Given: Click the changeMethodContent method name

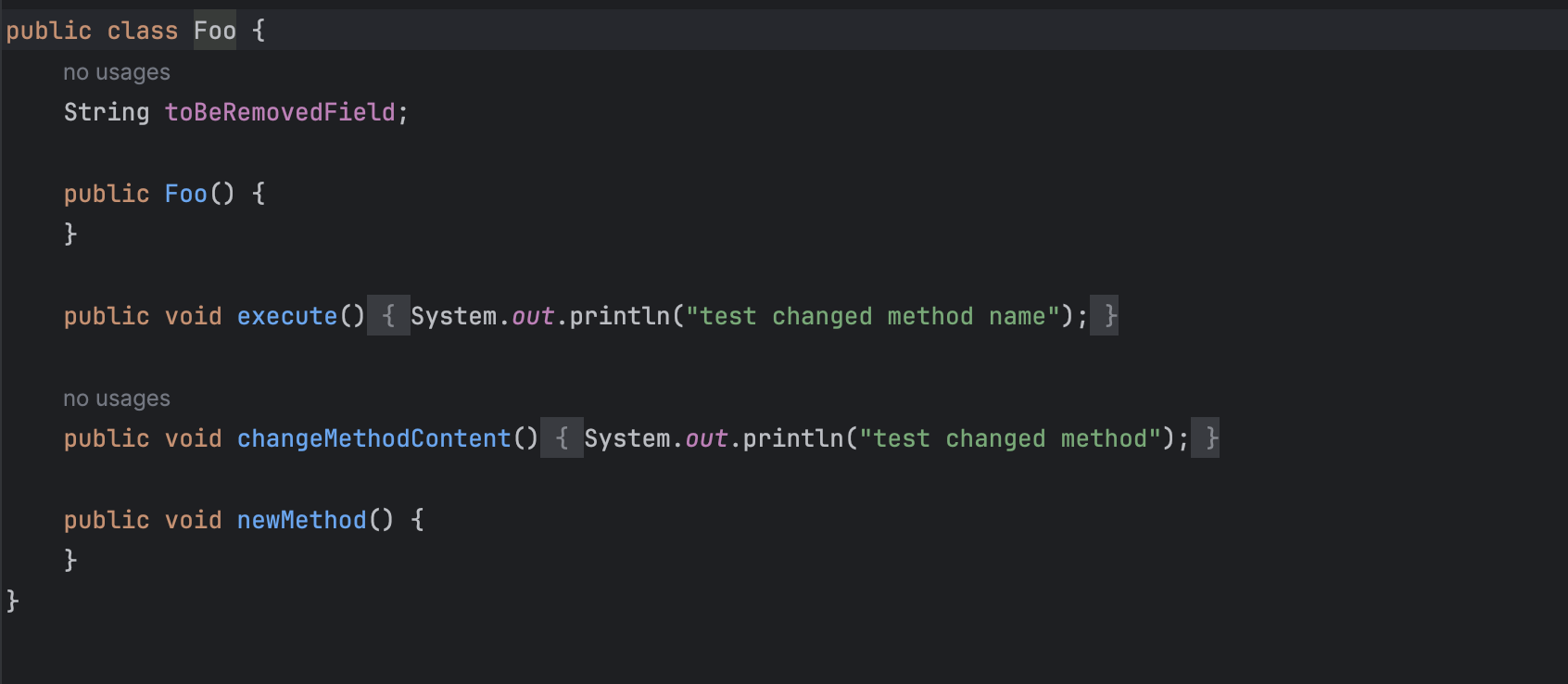Looking at the screenshot, I should [x=373, y=438].
